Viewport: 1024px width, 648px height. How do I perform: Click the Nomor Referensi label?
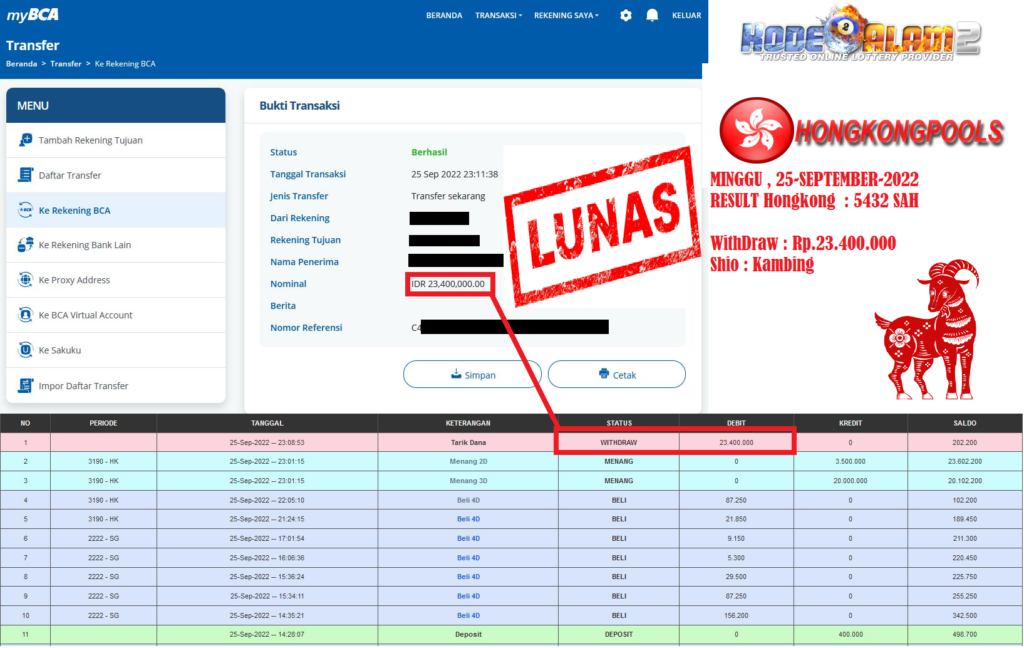click(x=306, y=328)
